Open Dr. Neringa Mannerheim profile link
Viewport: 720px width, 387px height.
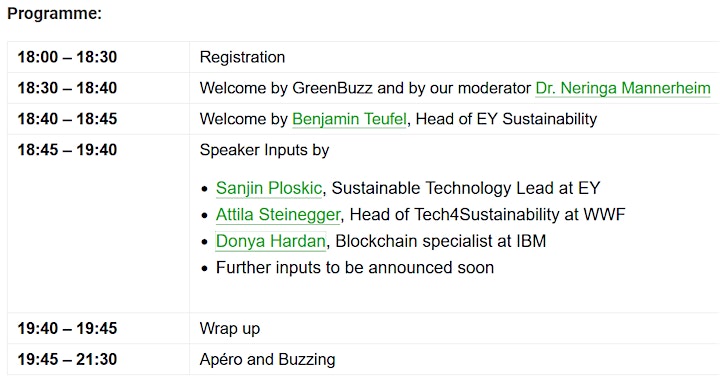tap(623, 88)
